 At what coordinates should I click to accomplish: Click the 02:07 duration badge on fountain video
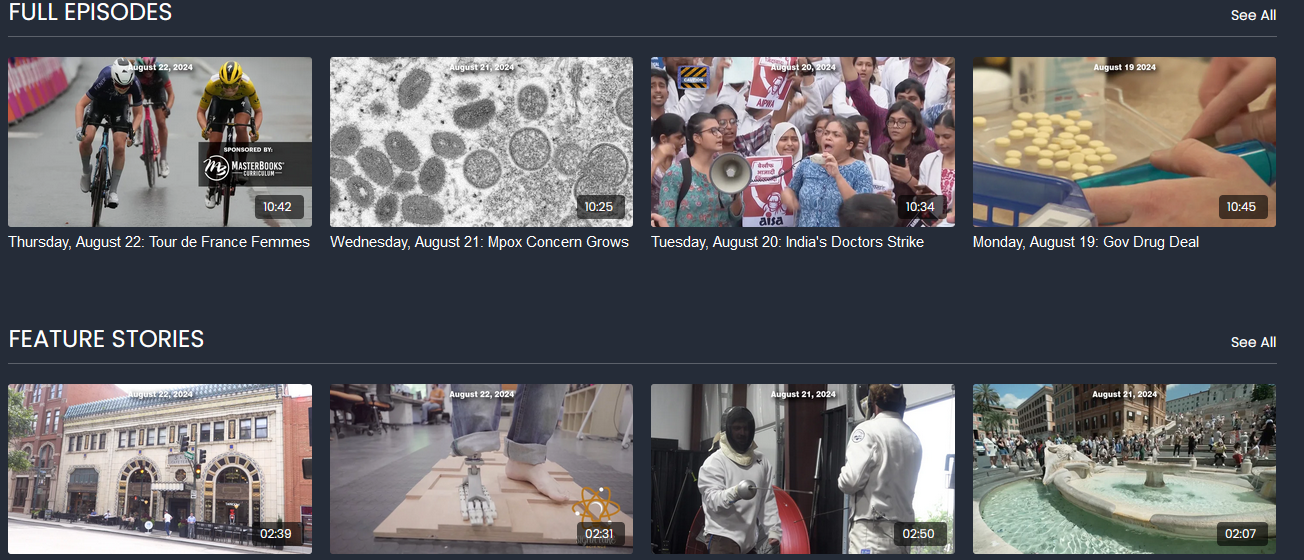pyautogui.click(x=1241, y=534)
